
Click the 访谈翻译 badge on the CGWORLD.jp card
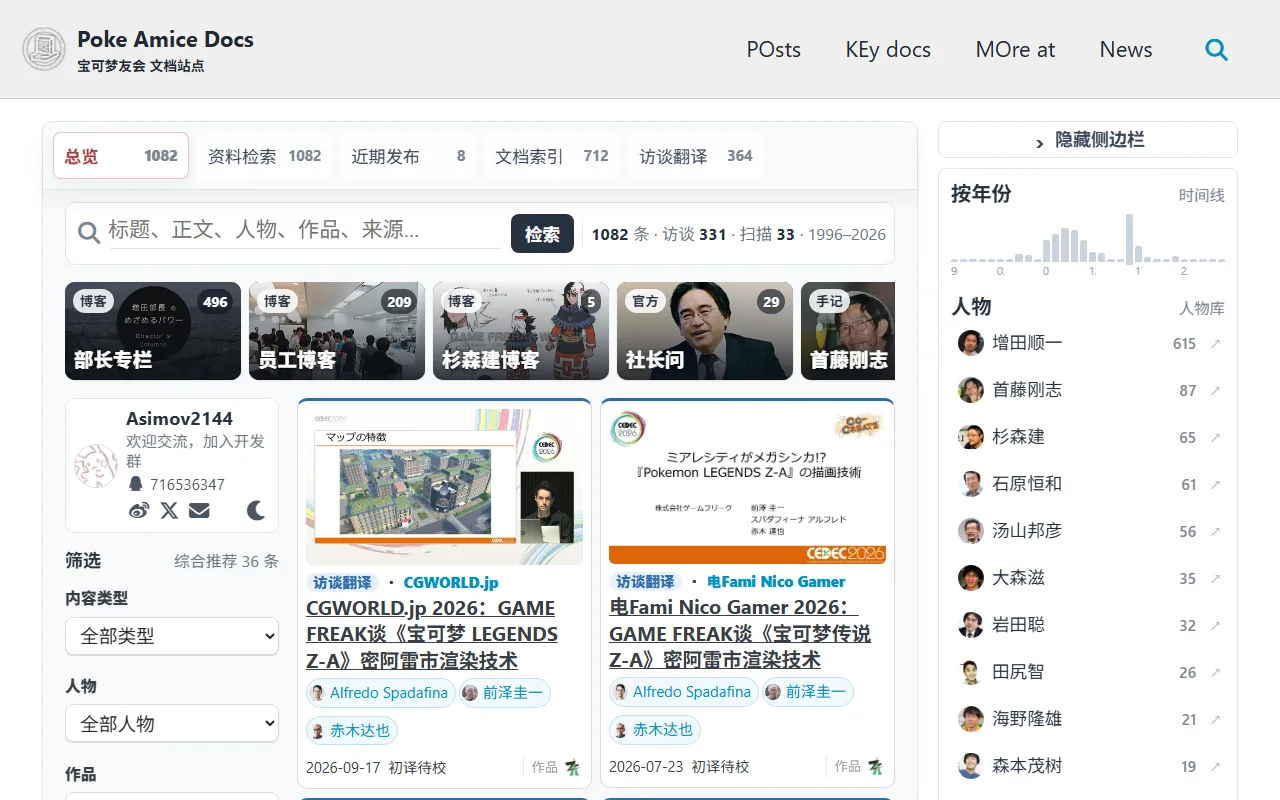342,582
